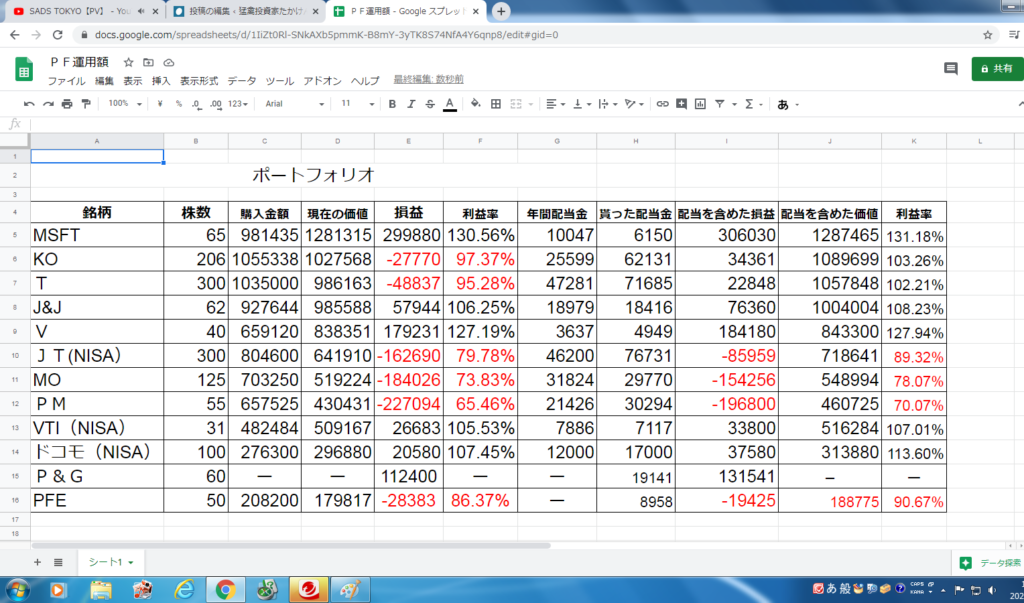Open the Windows Start menu
This screenshot has width=1024, height=603.
[16, 589]
